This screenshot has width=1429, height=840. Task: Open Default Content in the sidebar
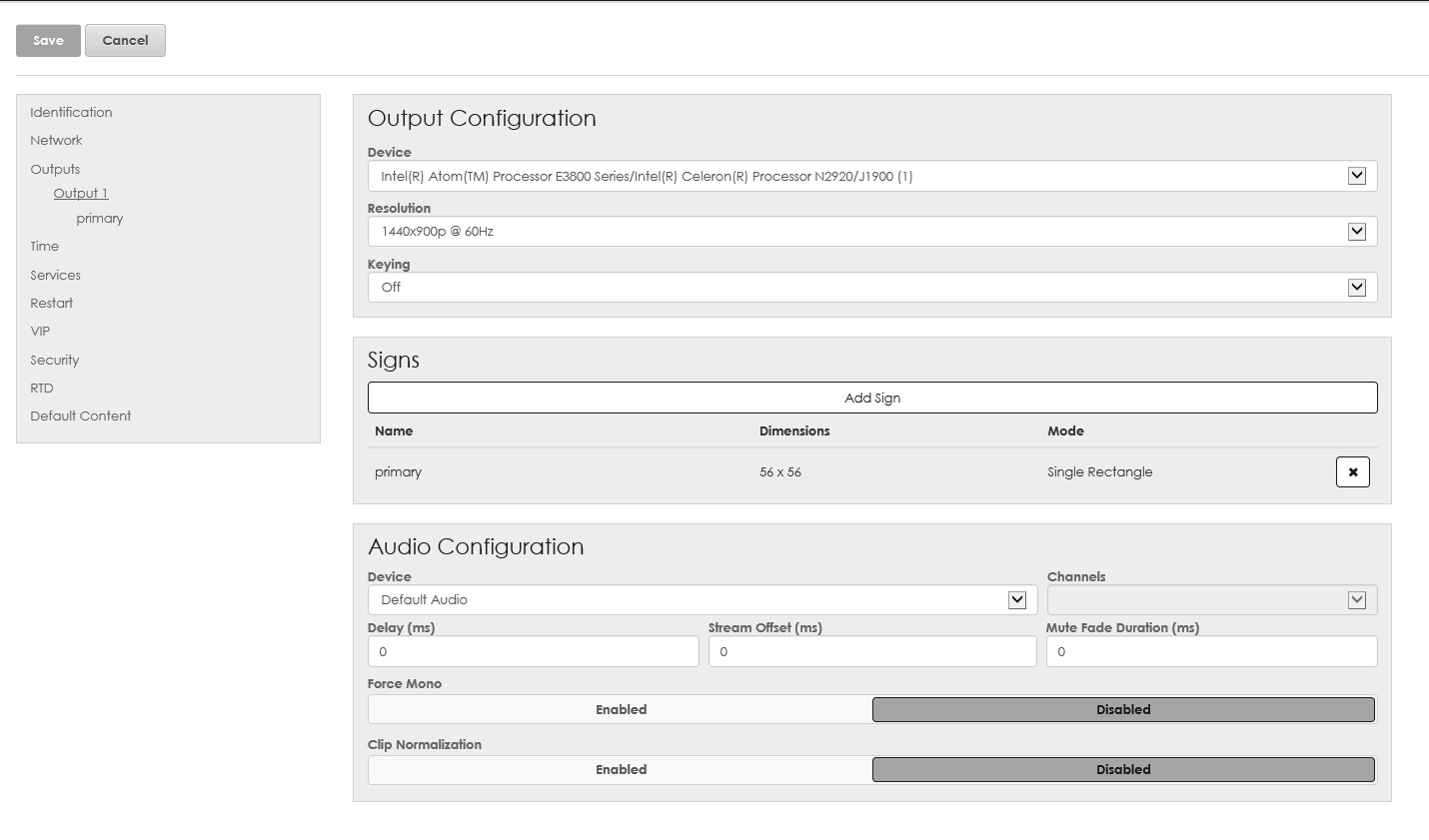click(x=80, y=417)
